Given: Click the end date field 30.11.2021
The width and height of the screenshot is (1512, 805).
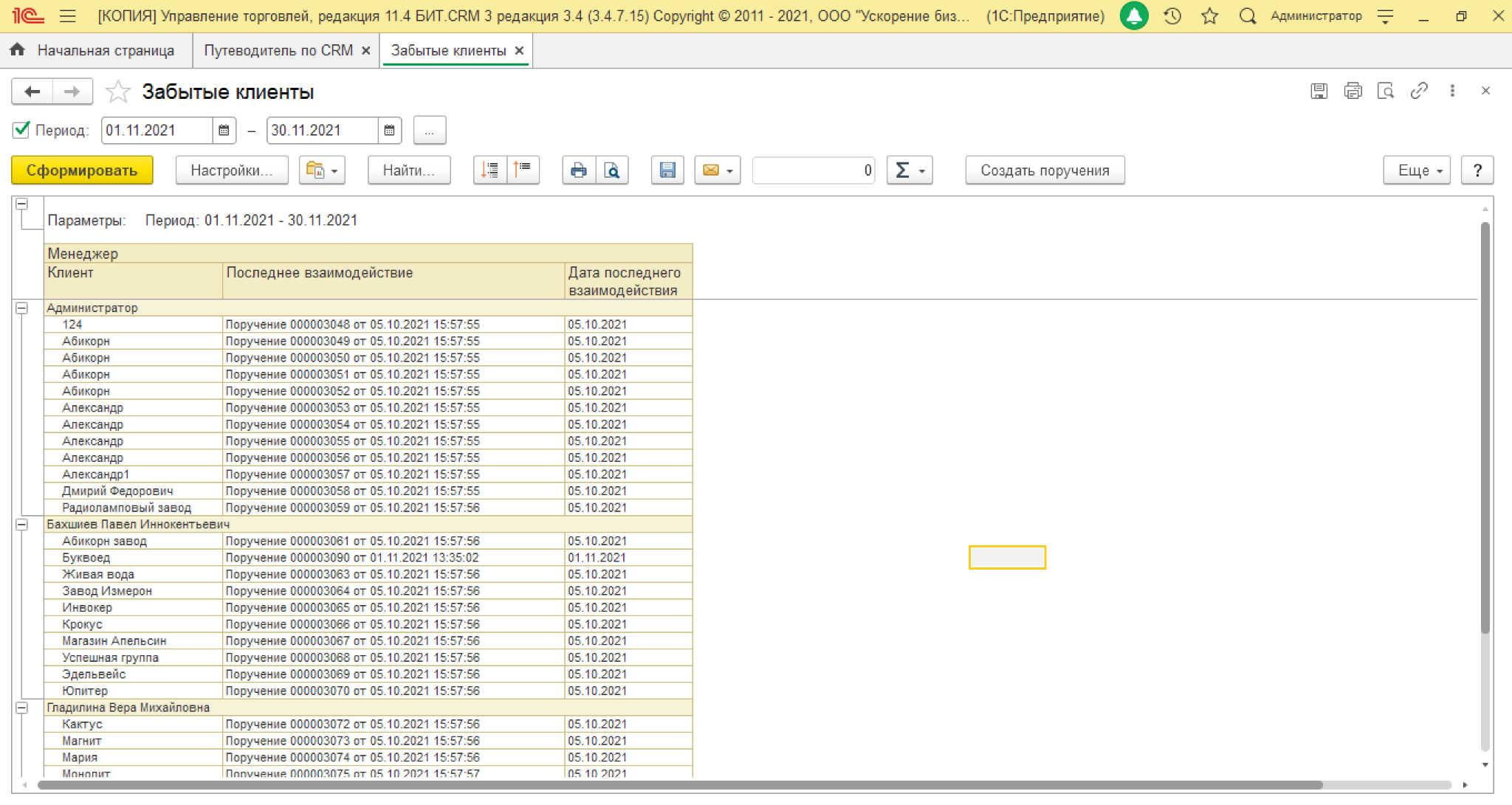Looking at the screenshot, I should tap(323, 131).
